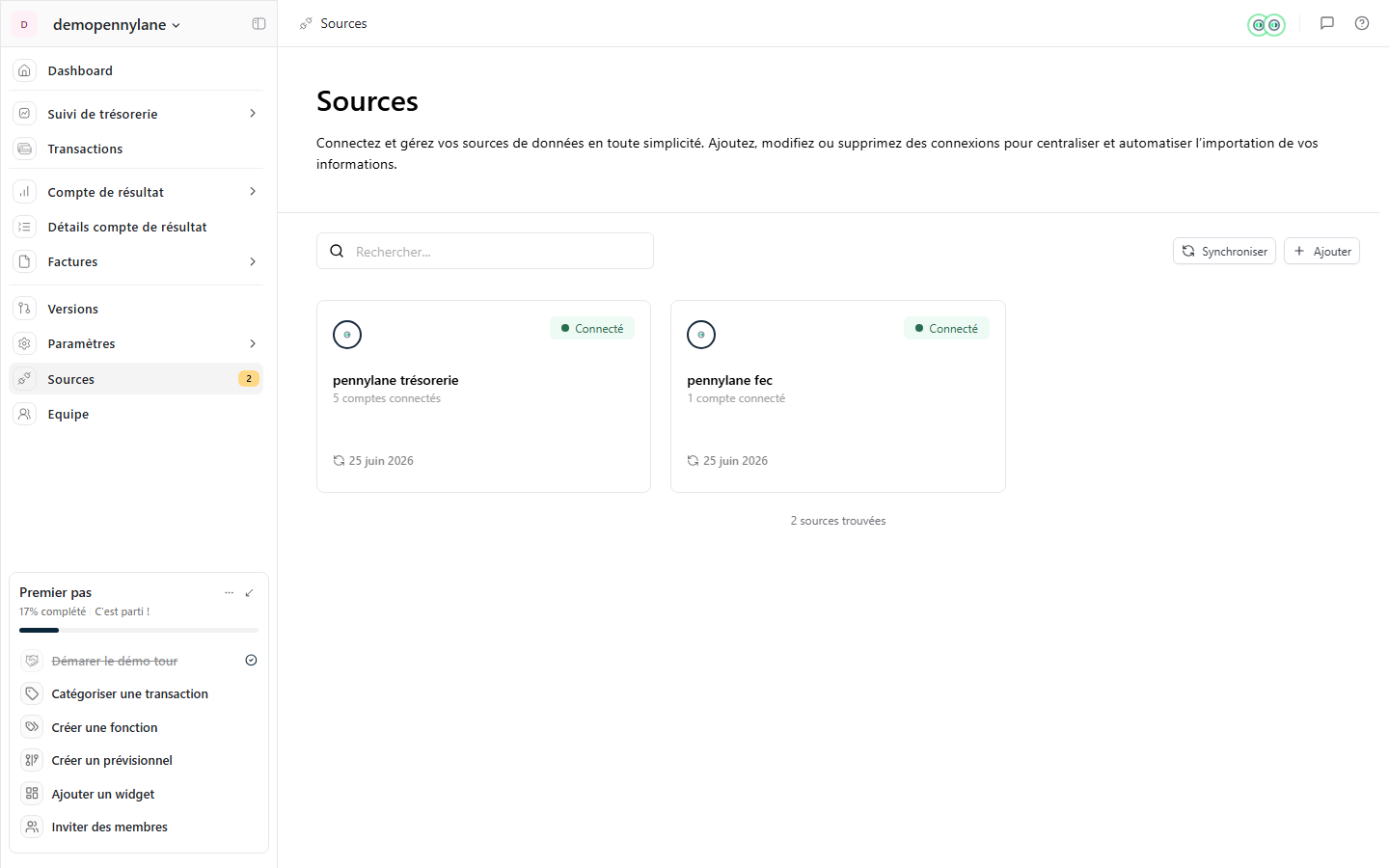Click the sync icon on pennylane fec card

[693, 461]
